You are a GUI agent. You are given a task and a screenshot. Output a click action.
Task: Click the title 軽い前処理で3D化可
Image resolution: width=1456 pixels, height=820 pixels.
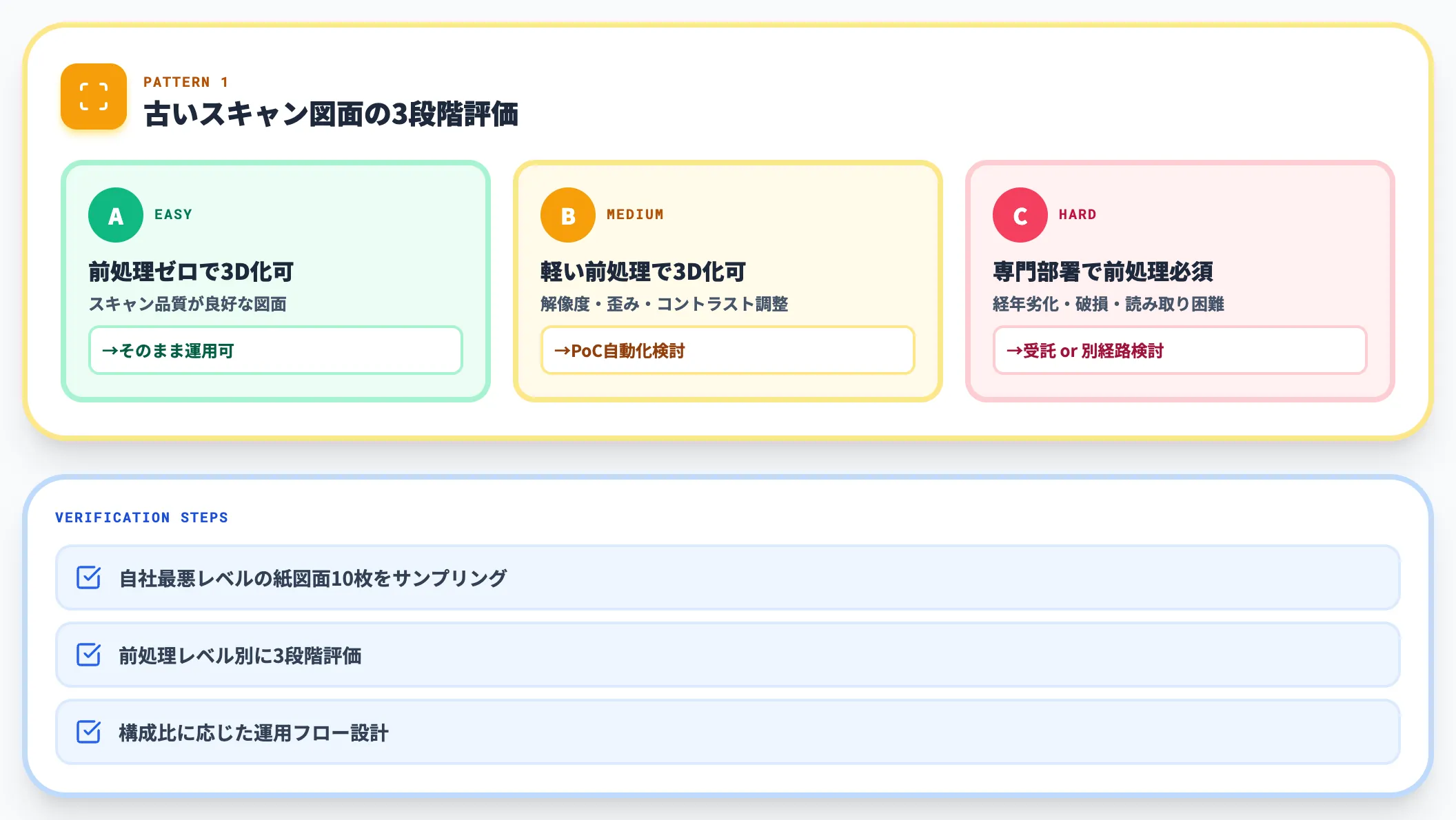[643, 271]
